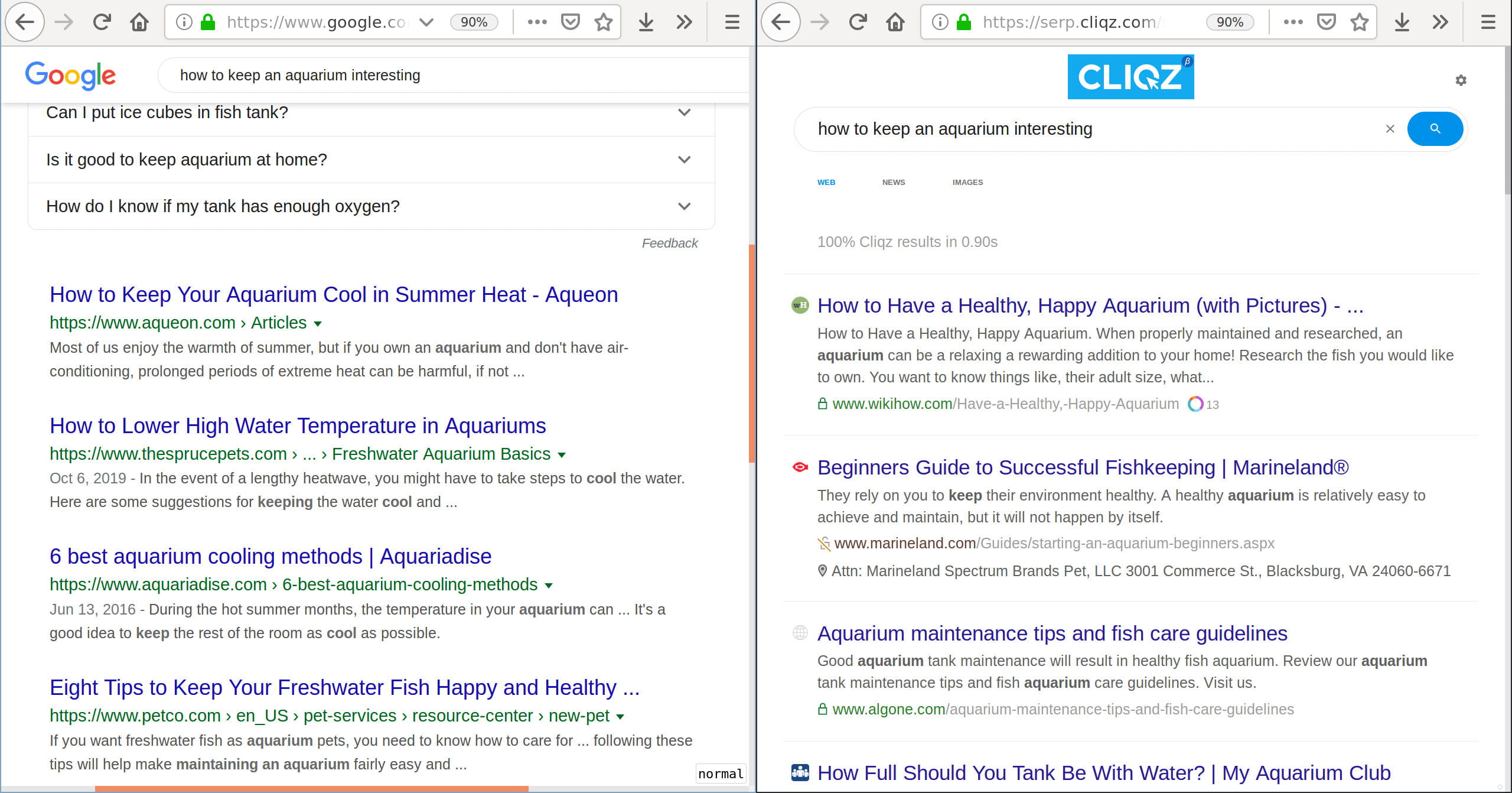This screenshot has height=793, width=1512.
Task: Click the back arrow in the Google window
Action: (x=25, y=22)
